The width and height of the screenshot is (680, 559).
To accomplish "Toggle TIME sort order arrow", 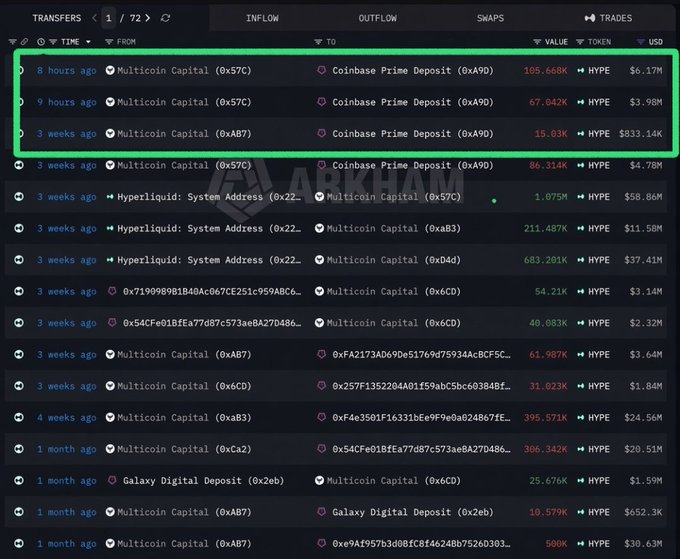I will (x=88, y=42).
